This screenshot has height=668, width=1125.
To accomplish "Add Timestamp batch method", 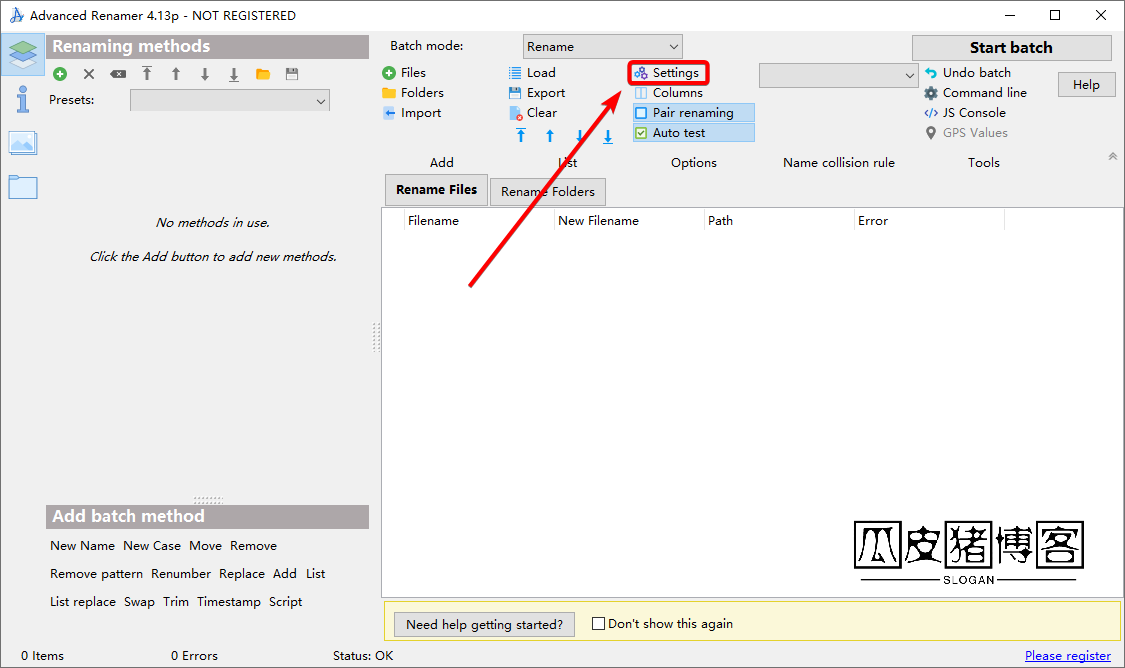I will [x=229, y=601].
